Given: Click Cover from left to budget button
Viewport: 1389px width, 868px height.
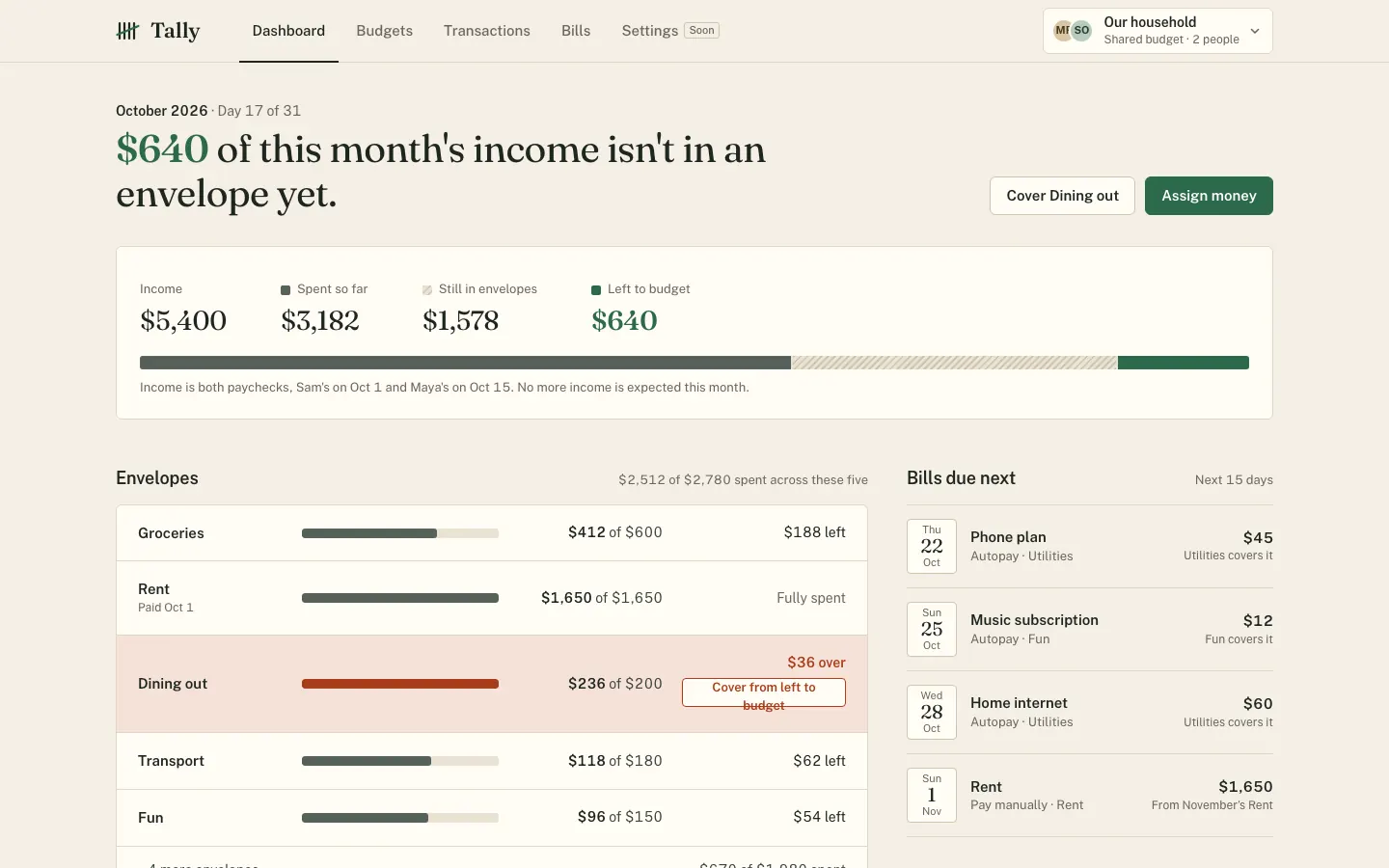Looking at the screenshot, I should (x=764, y=692).
